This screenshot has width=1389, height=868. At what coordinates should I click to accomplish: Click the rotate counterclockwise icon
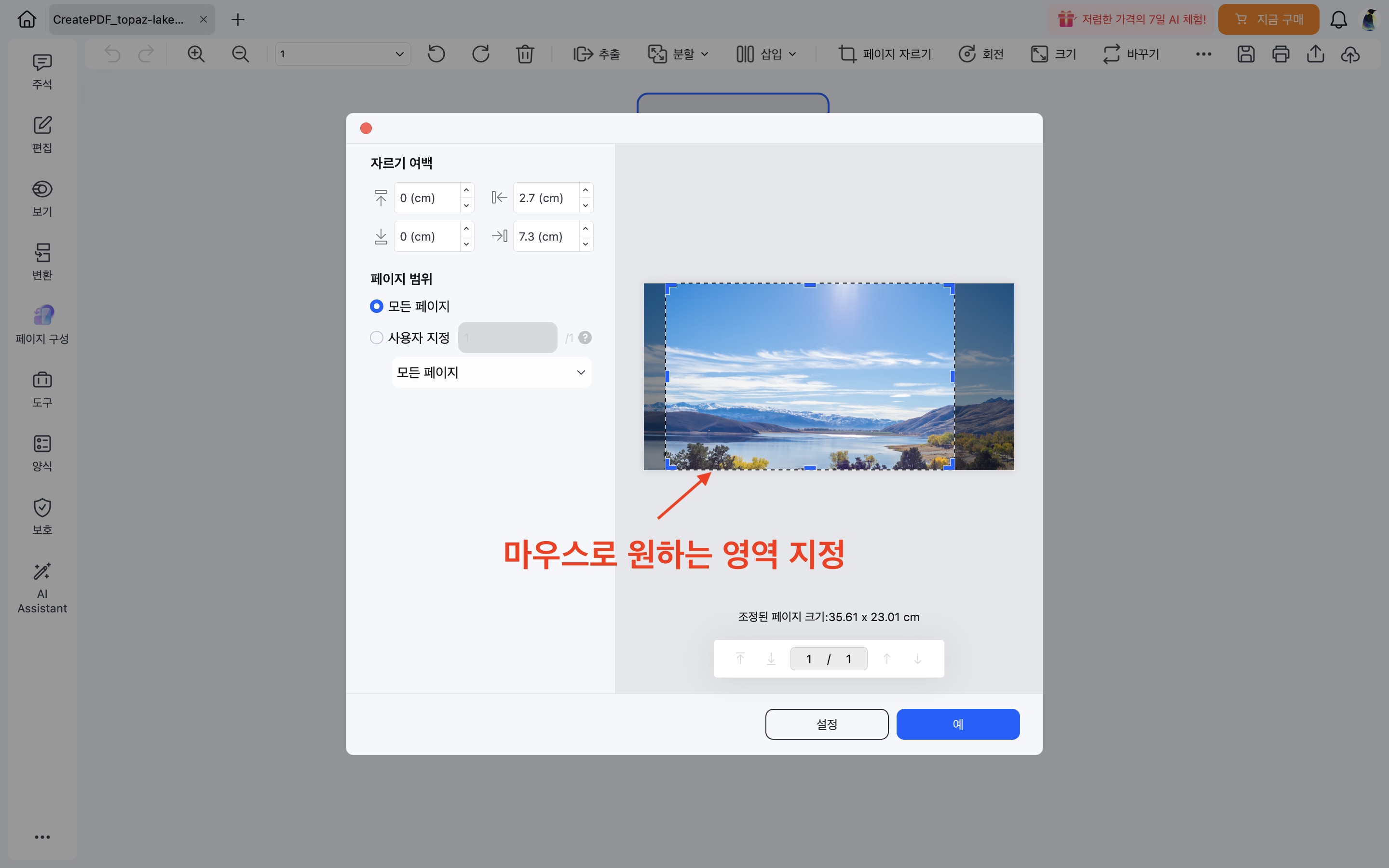436,54
